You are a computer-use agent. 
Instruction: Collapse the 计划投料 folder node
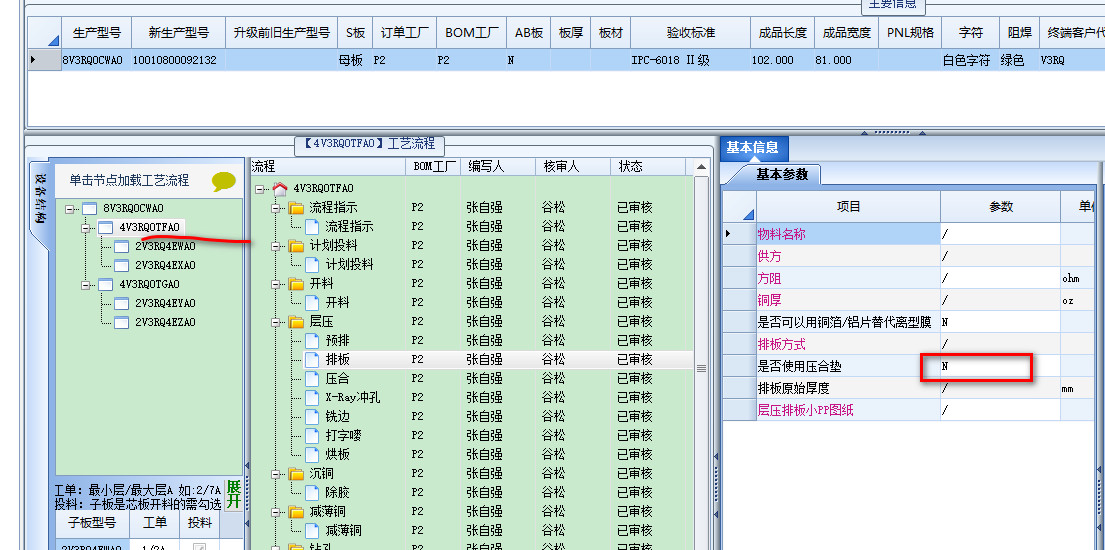[x=276, y=246]
